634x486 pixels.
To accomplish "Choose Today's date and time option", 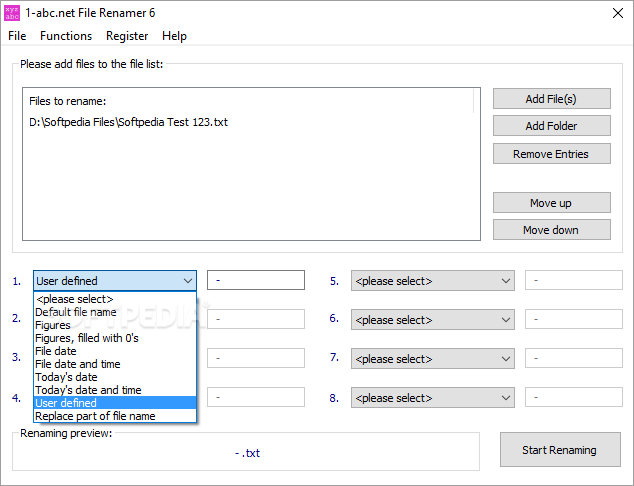I will coord(115,390).
